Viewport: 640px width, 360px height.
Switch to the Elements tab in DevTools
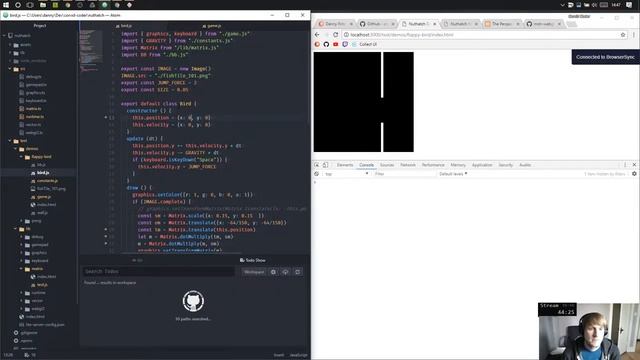345,165
